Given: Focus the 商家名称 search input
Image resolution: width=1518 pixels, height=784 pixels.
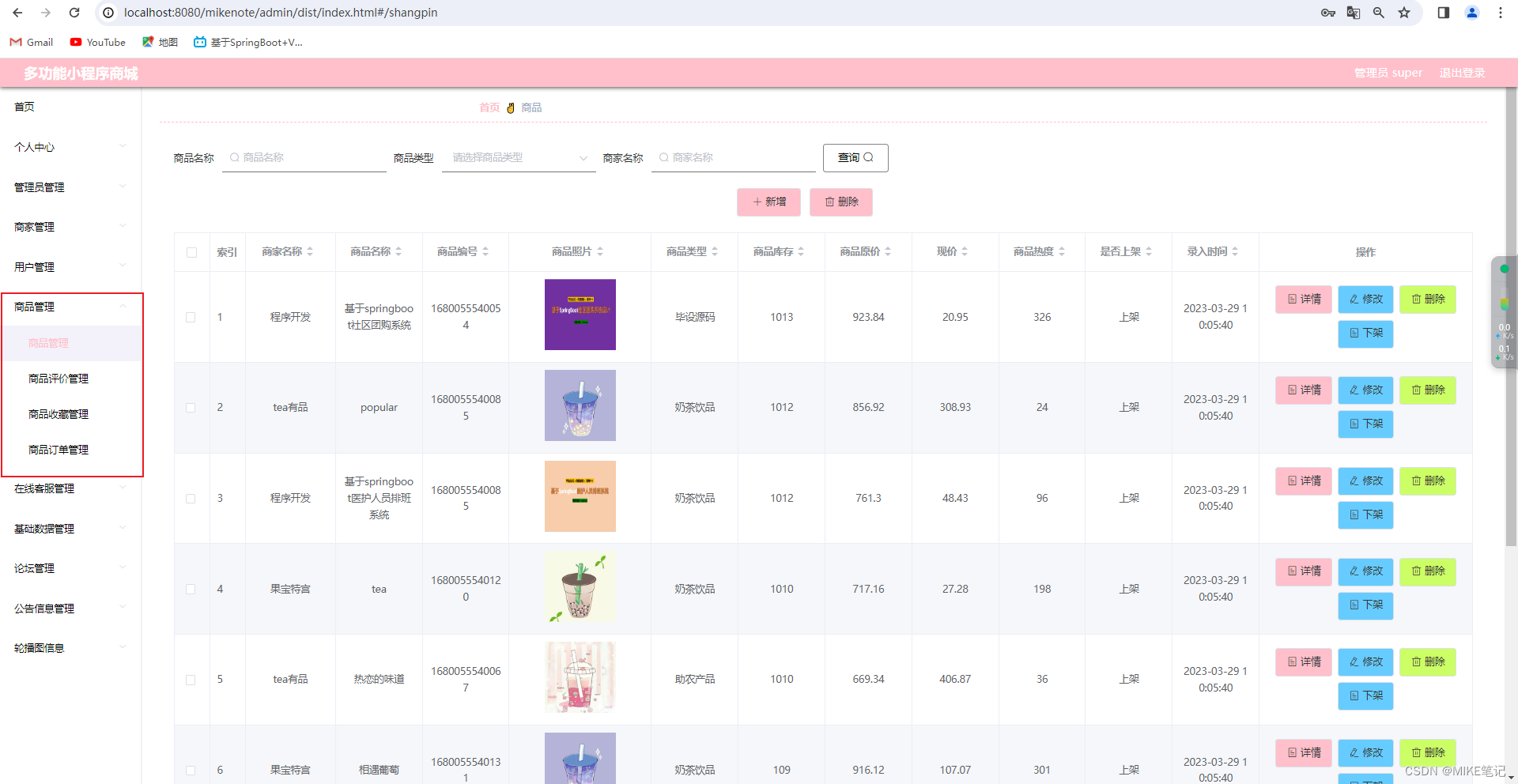Looking at the screenshot, I should 734,158.
